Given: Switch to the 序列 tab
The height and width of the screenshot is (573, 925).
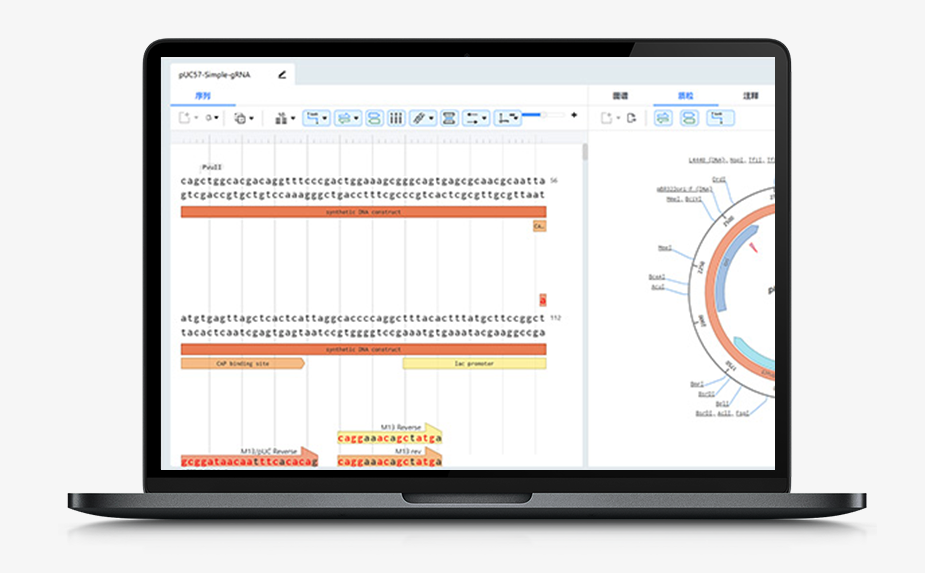Looking at the screenshot, I should [x=203, y=96].
